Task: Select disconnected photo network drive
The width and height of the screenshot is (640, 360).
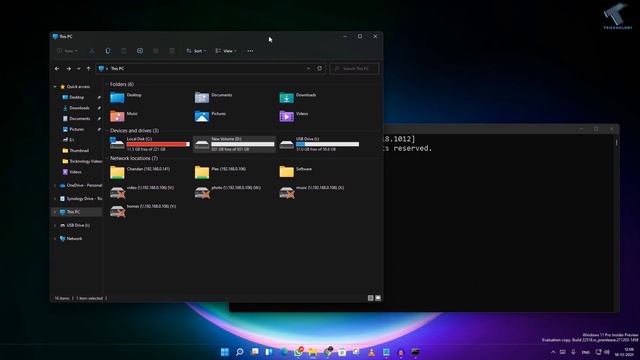Action: point(228,192)
